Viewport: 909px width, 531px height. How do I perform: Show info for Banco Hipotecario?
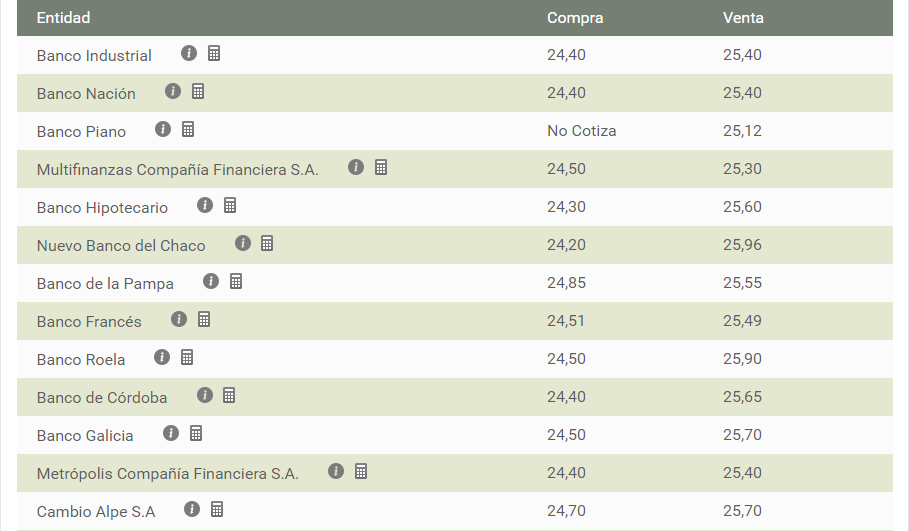tap(205, 205)
